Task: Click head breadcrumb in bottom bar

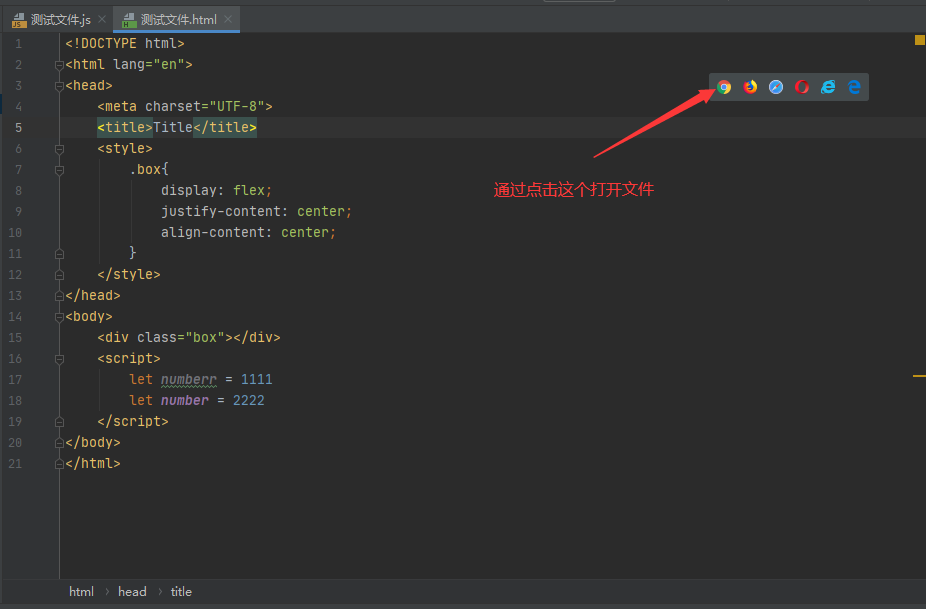Action: tap(132, 592)
